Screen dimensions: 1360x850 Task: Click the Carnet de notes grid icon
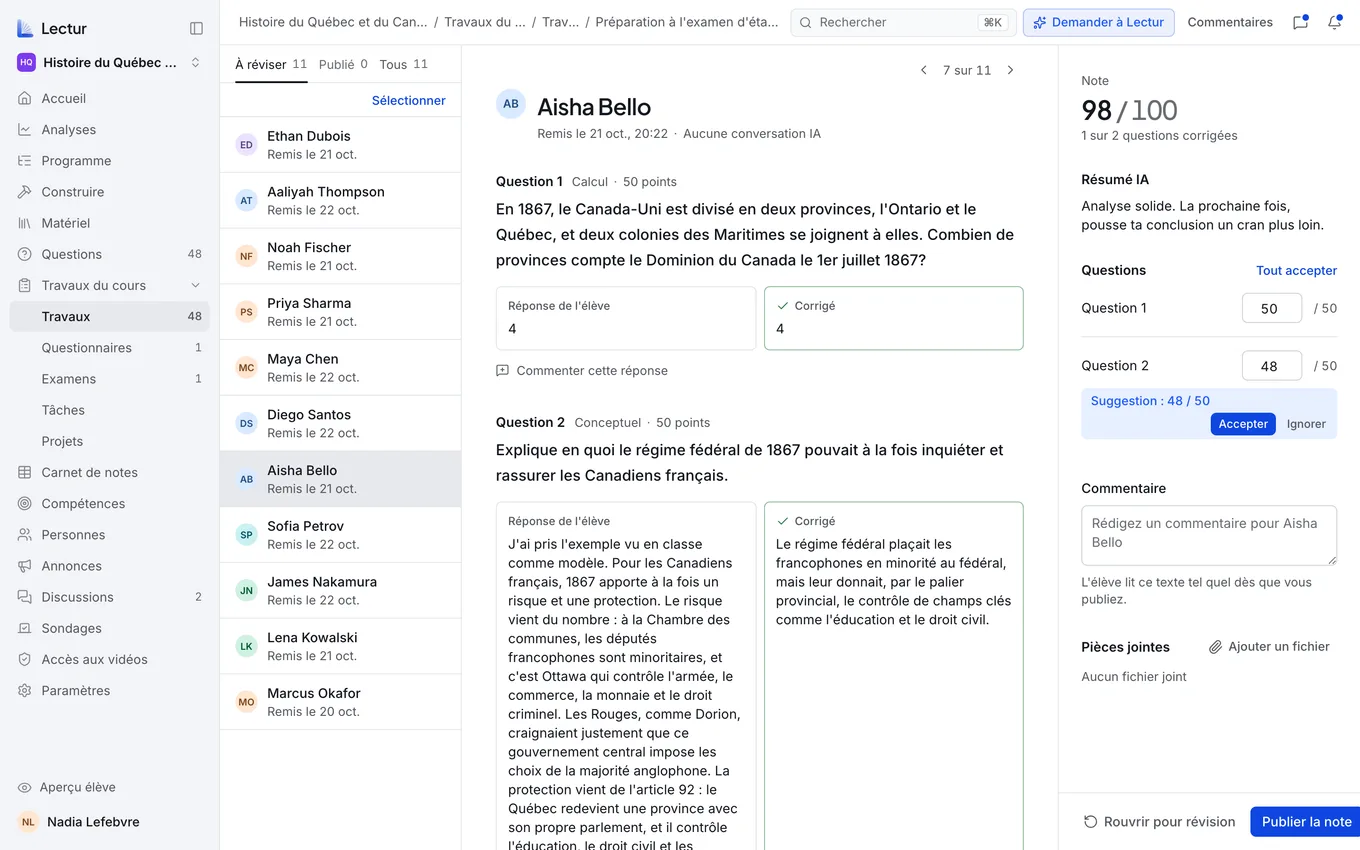[x=25, y=472]
